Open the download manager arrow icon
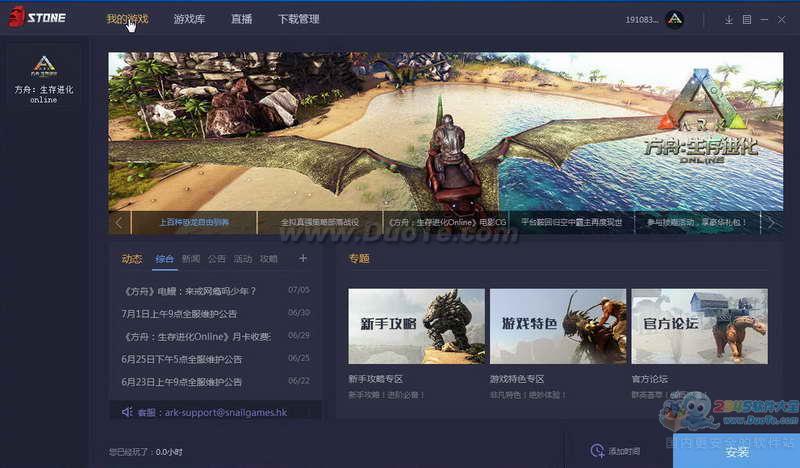The width and height of the screenshot is (800, 468). (729, 20)
